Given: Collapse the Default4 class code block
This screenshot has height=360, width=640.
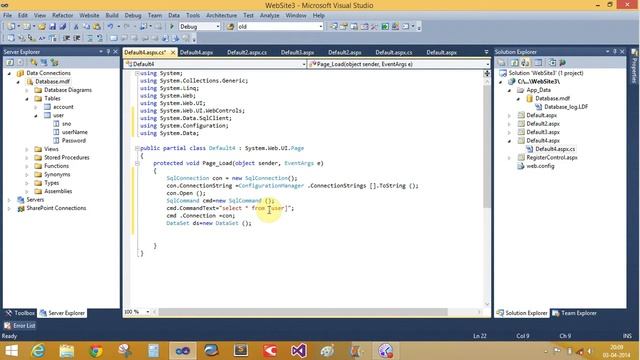Looking at the screenshot, I should coord(138,148).
